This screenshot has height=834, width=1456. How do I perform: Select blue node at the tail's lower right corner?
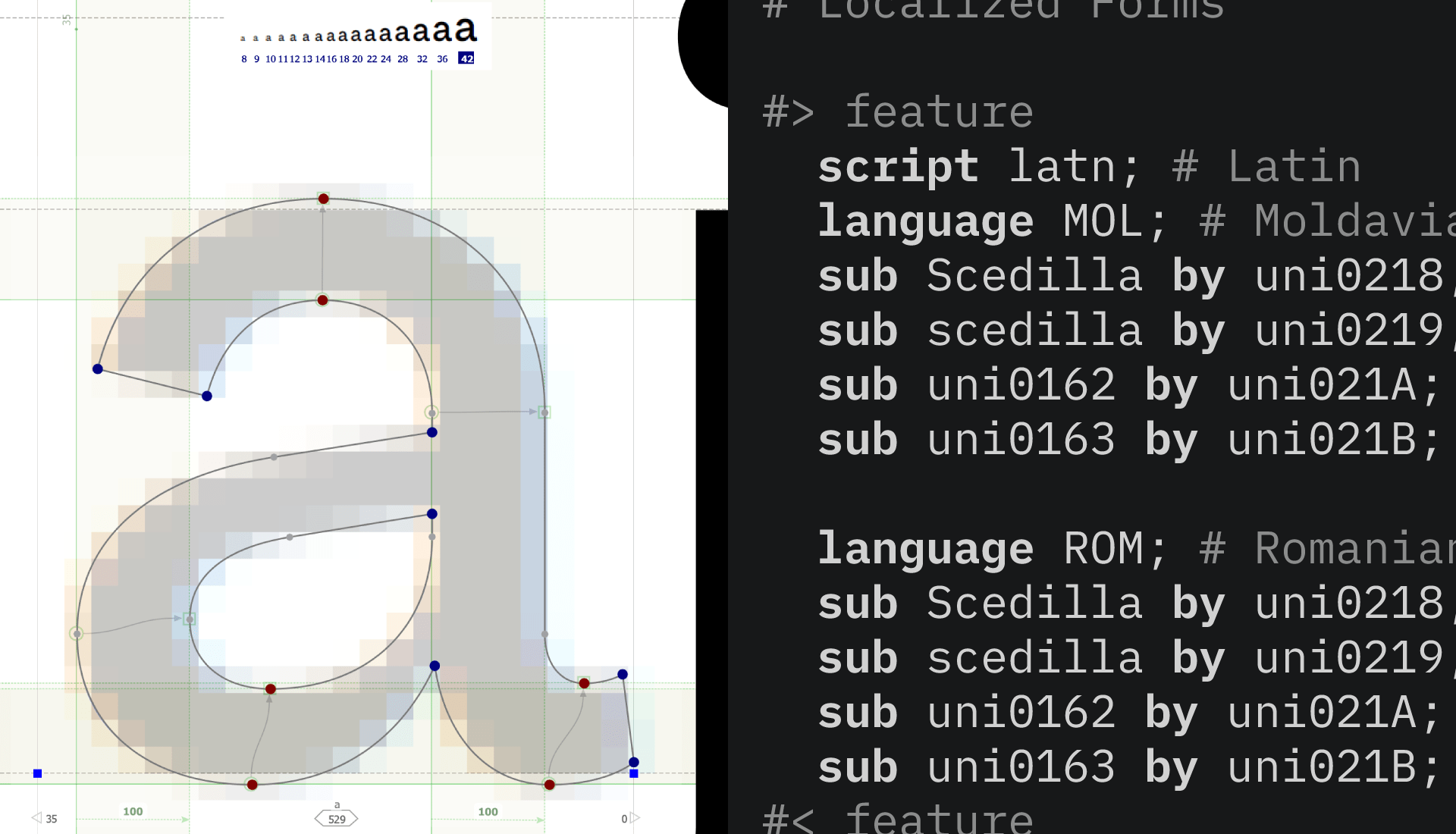(x=634, y=762)
